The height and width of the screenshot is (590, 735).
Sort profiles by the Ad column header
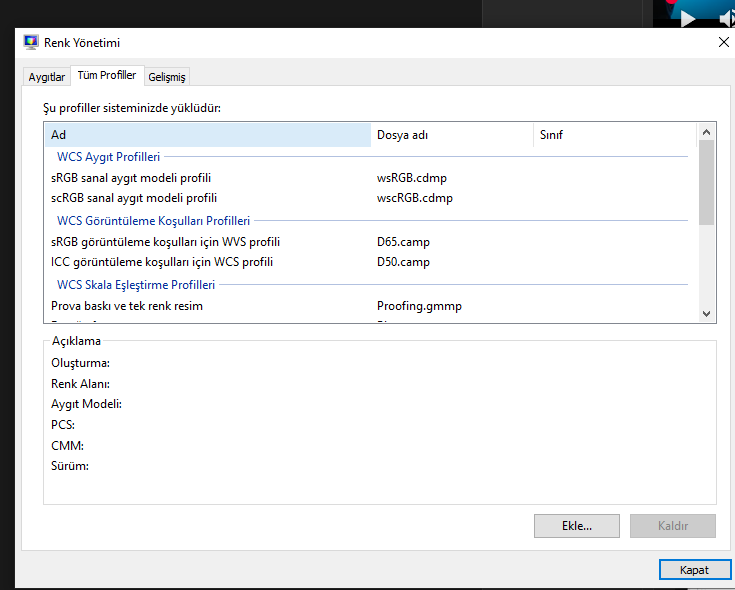tap(207, 134)
